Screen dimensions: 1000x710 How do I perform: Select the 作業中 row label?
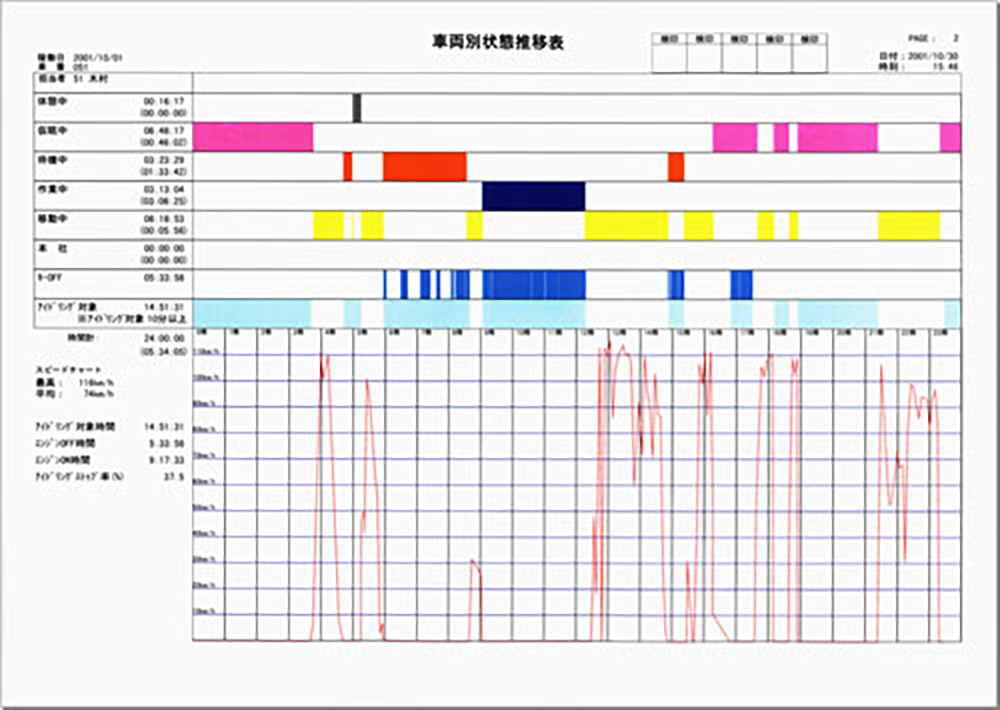click(x=52, y=189)
